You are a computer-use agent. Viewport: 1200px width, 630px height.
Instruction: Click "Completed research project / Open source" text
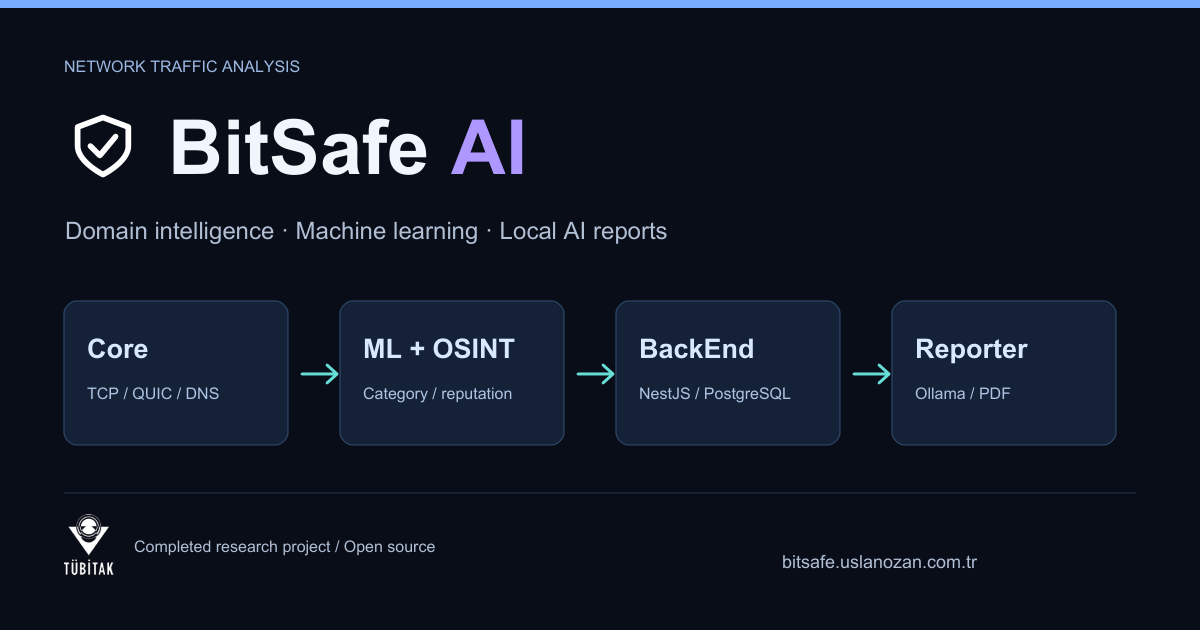(x=285, y=547)
